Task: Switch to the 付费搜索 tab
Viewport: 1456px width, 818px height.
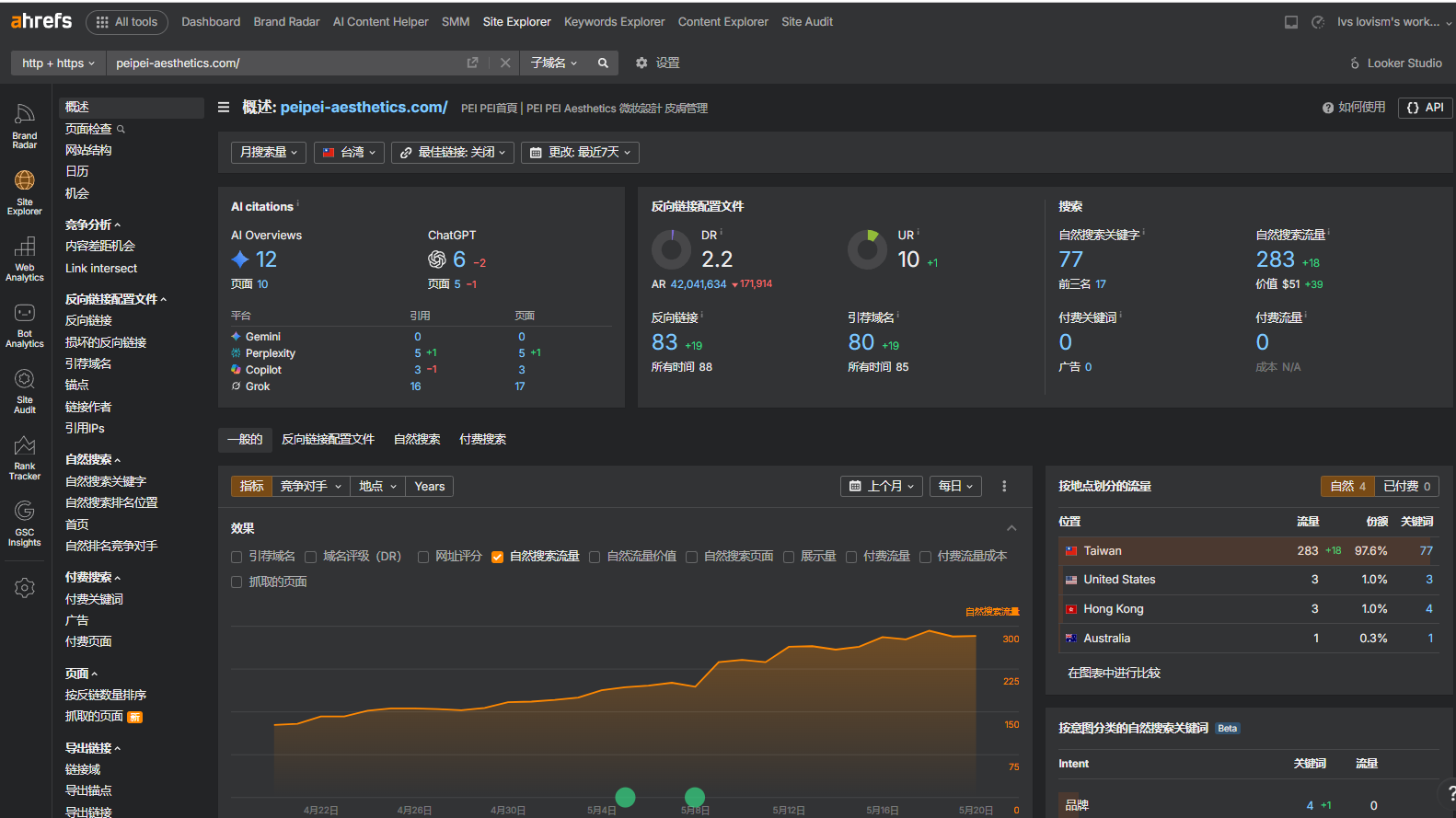Action: 482,440
